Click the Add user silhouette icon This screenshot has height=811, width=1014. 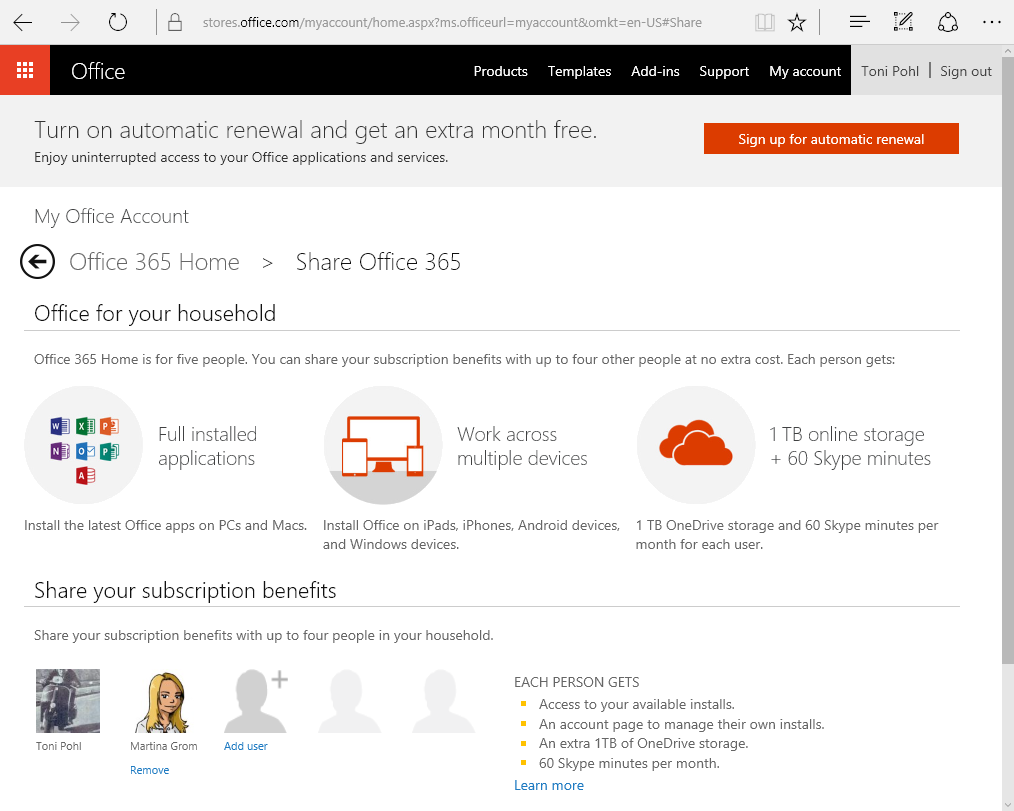[x=254, y=701]
